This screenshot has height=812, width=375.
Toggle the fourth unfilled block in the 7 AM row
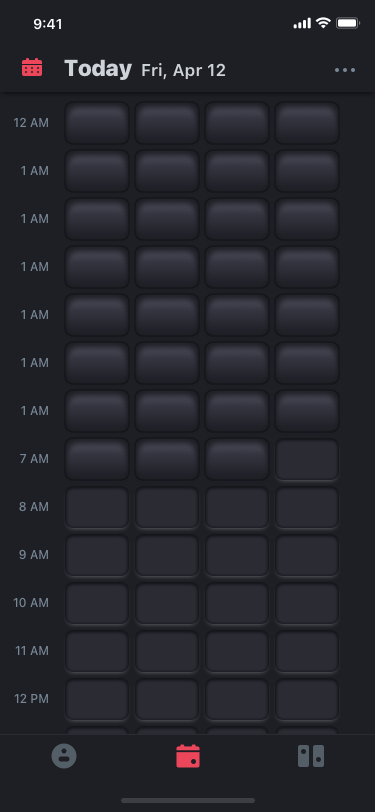pyautogui.click(x=307, y=459)
